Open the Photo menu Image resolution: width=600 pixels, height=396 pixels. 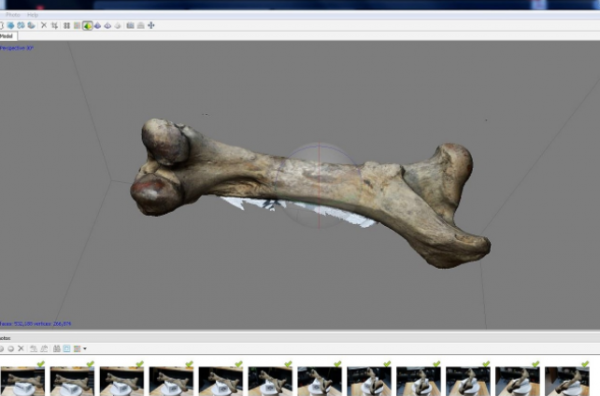[x=13, y=15]
